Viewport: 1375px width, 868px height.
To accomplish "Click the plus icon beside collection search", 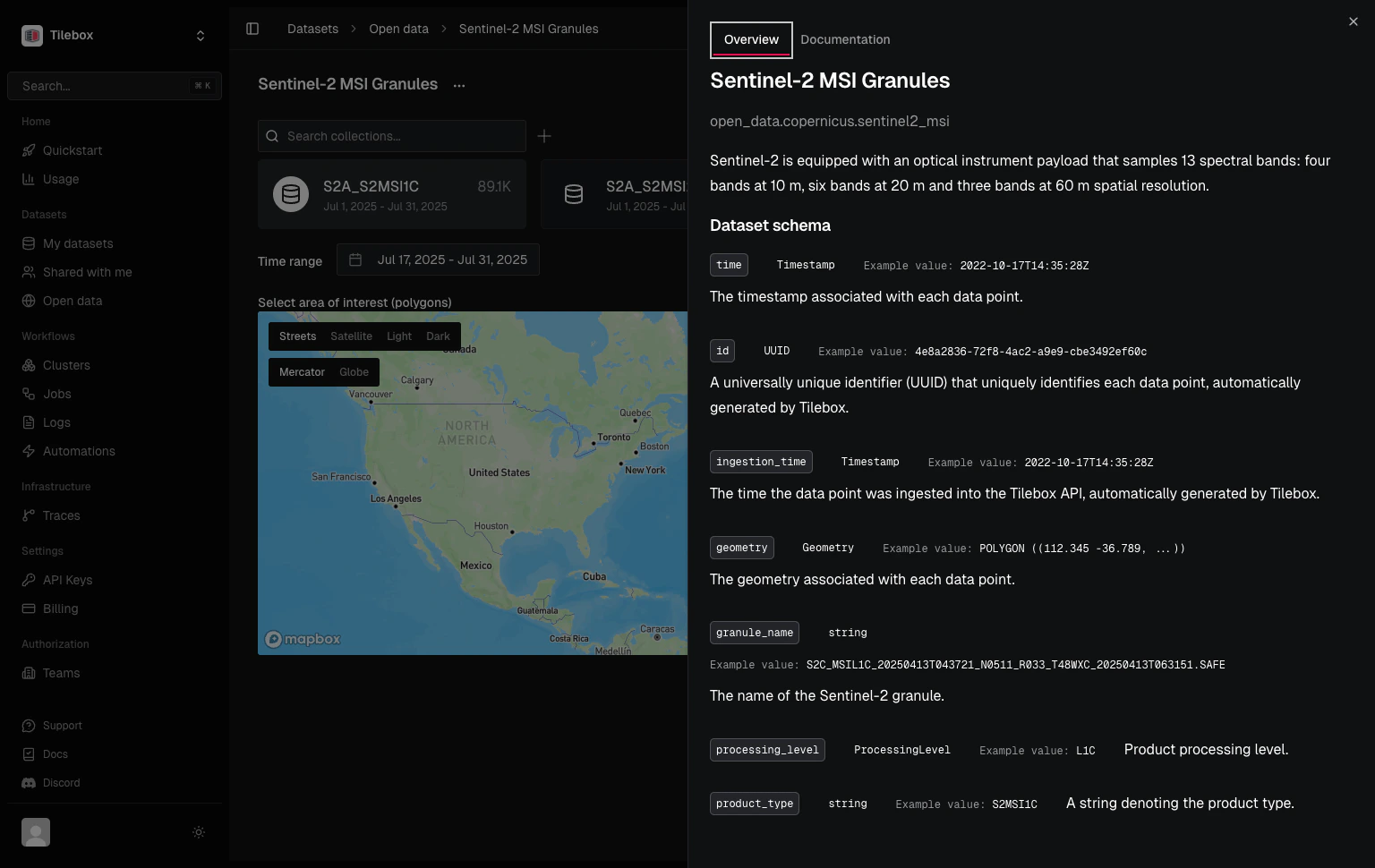I will (544, 136).
